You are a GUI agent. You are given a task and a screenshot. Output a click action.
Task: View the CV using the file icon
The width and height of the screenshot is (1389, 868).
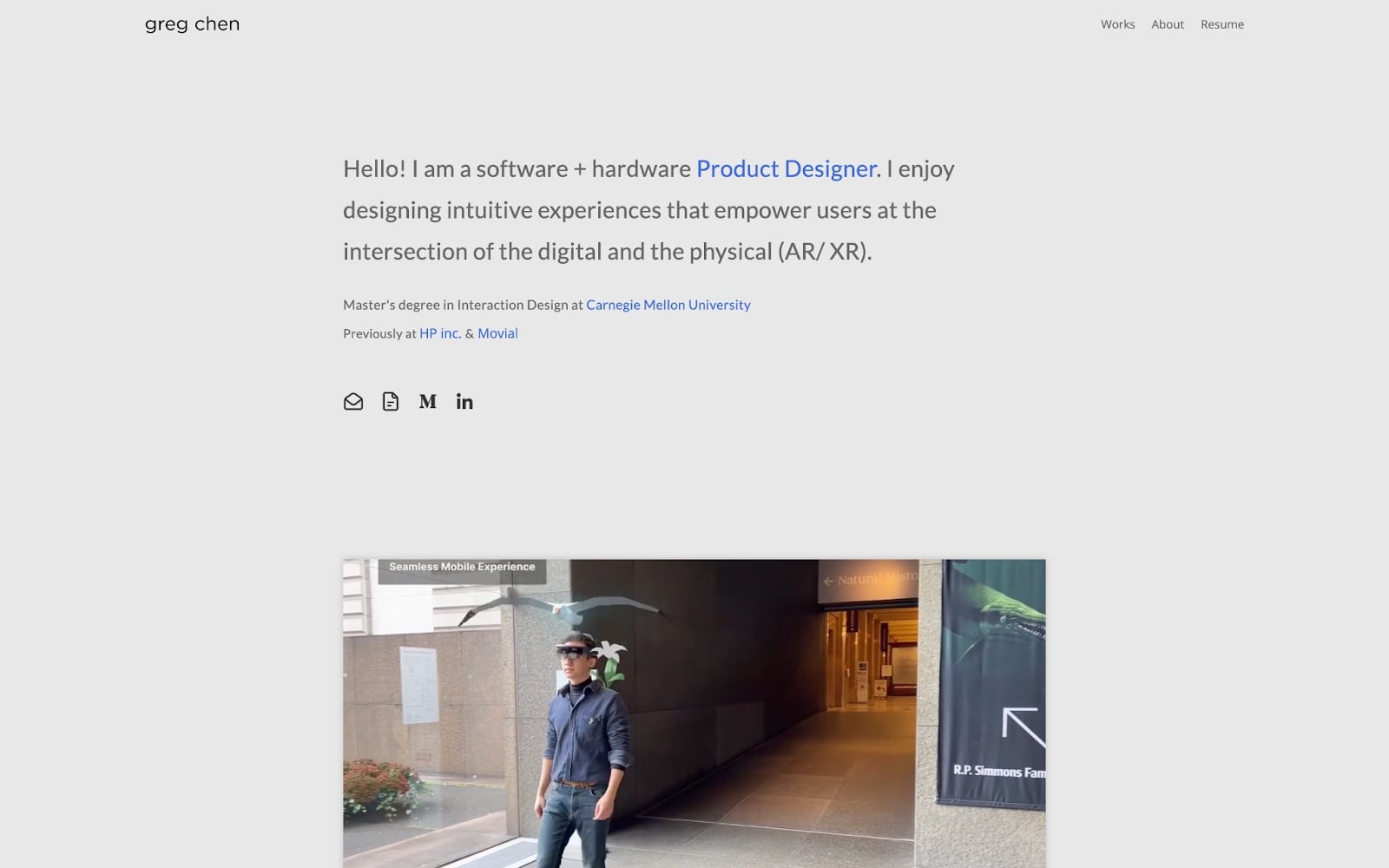(390, 401)
